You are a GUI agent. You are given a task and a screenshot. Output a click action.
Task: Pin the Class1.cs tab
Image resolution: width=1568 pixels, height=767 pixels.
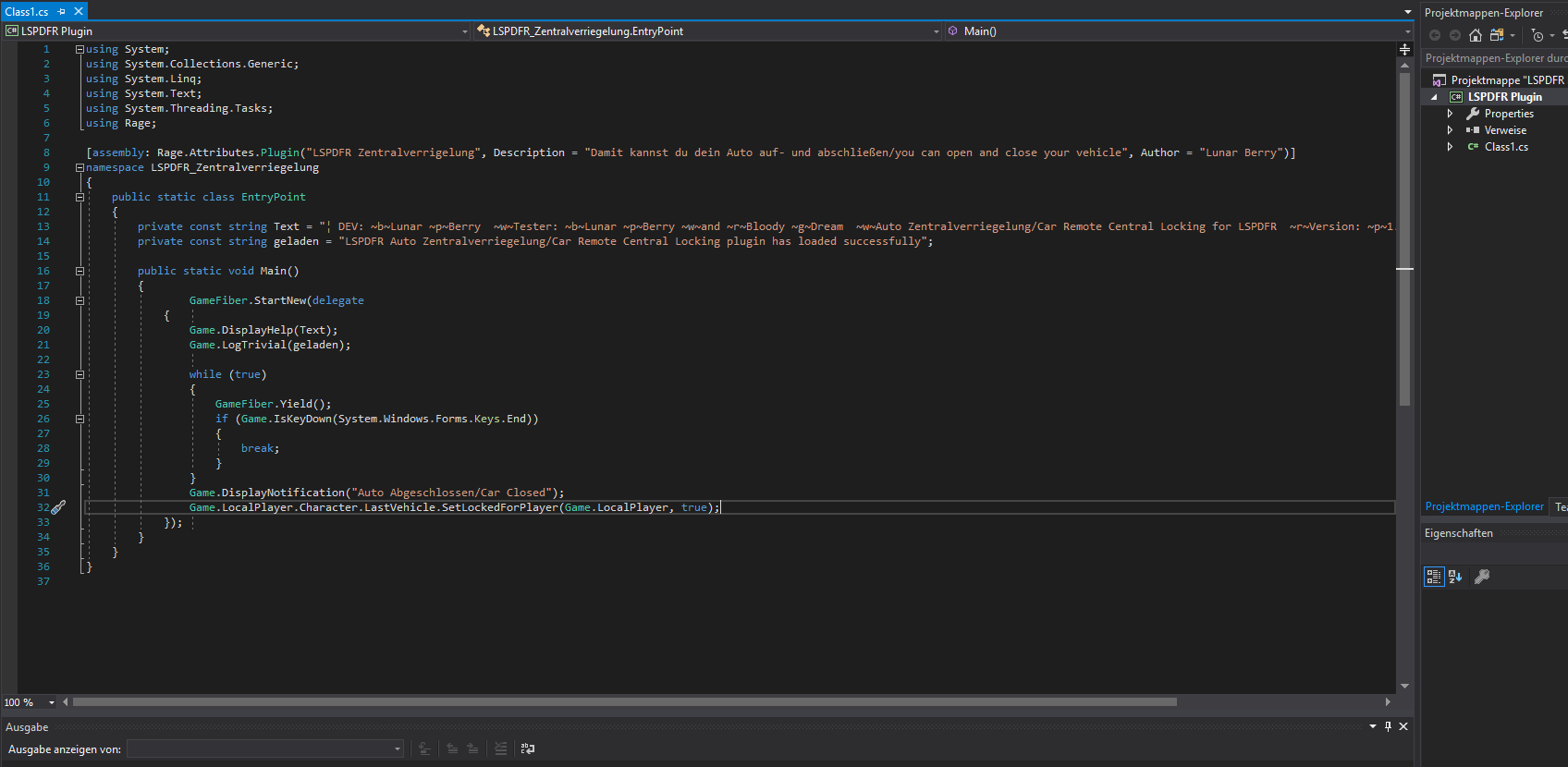62,11
